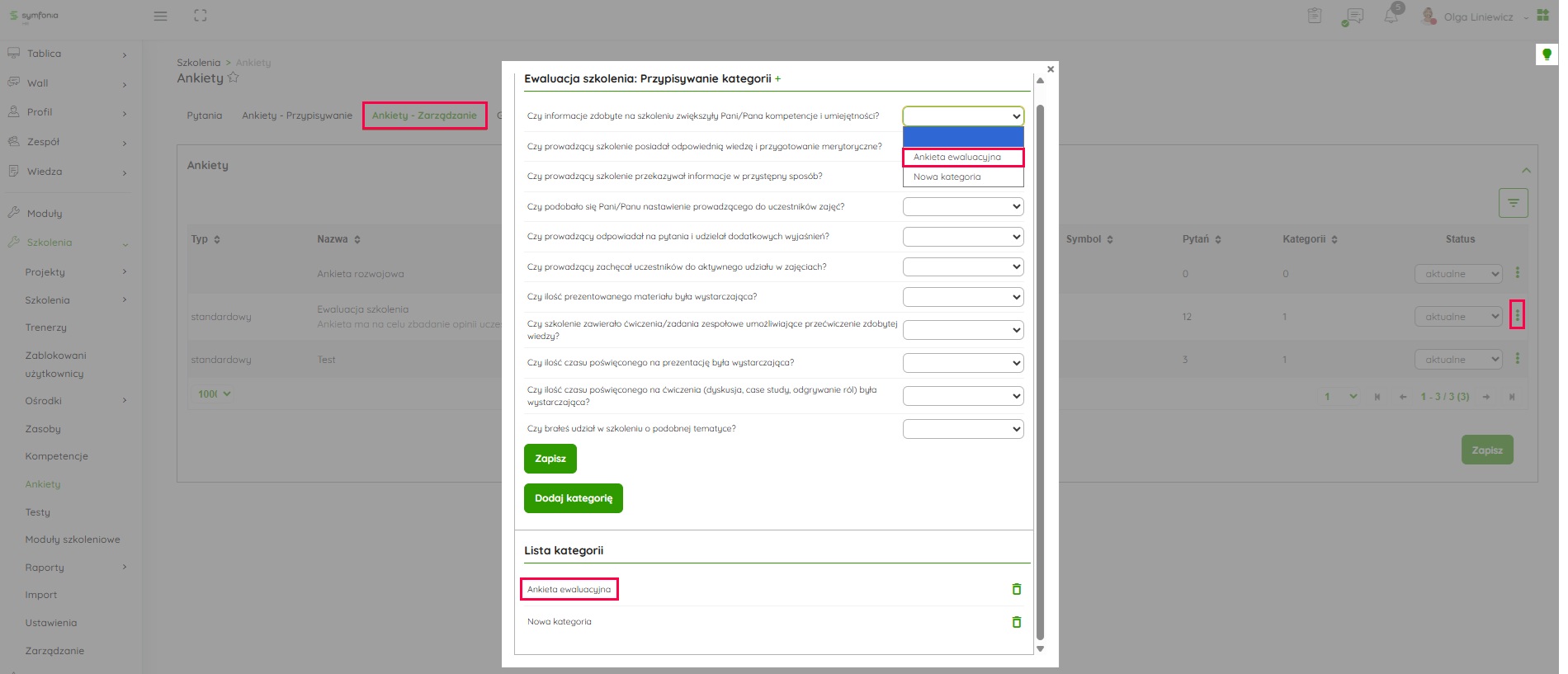1568x674 pixels.
Task: Delete the Ankieta ewaluacyjna category
Action: pos(1016,589)
